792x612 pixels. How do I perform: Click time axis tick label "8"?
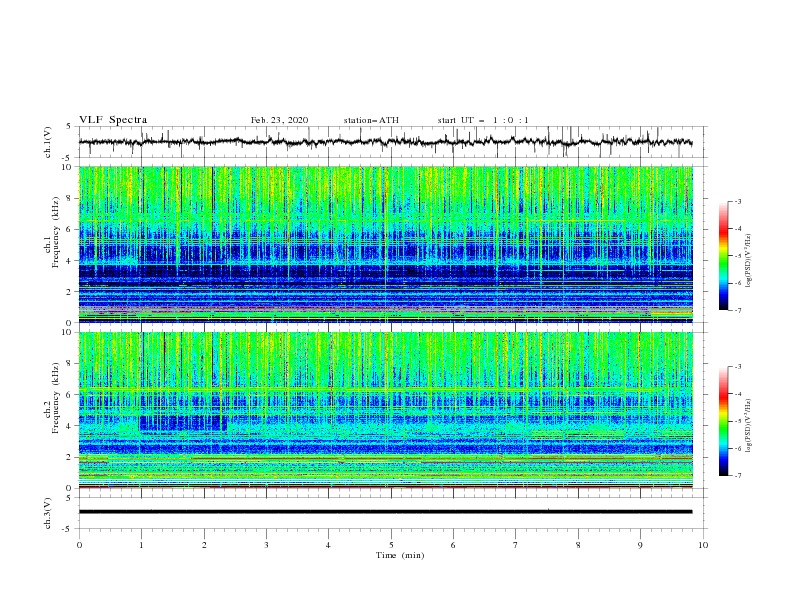(578, 545)
